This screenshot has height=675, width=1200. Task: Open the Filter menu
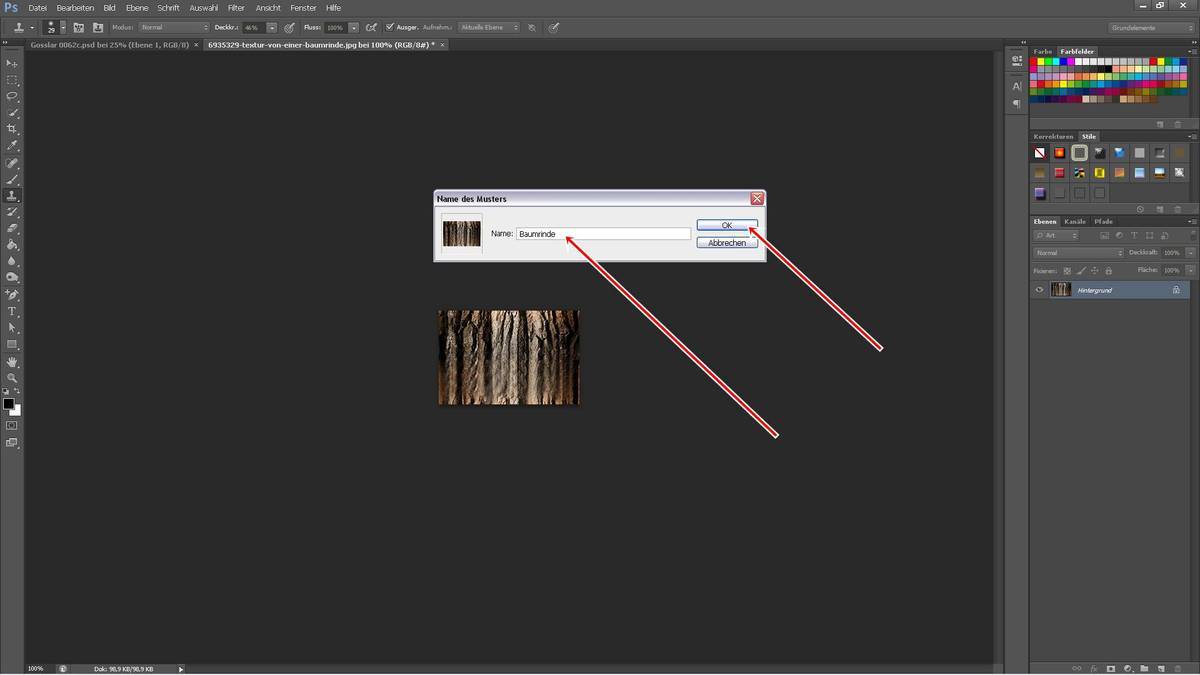tap(236, 7)
